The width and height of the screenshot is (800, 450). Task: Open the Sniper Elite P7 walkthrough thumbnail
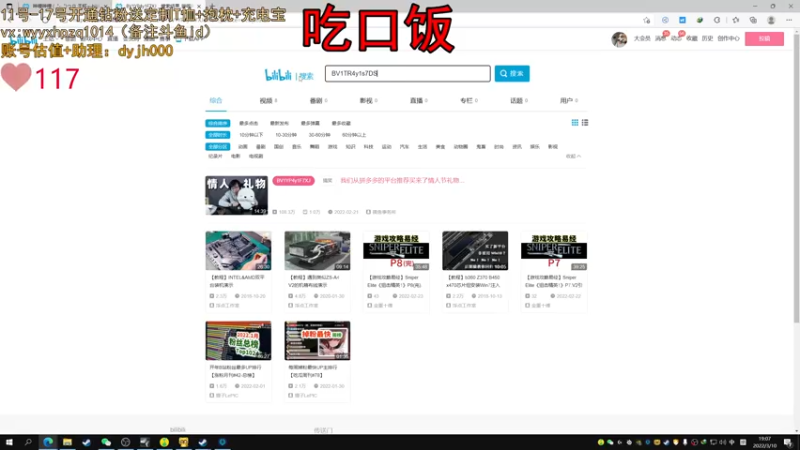point(554,251)
